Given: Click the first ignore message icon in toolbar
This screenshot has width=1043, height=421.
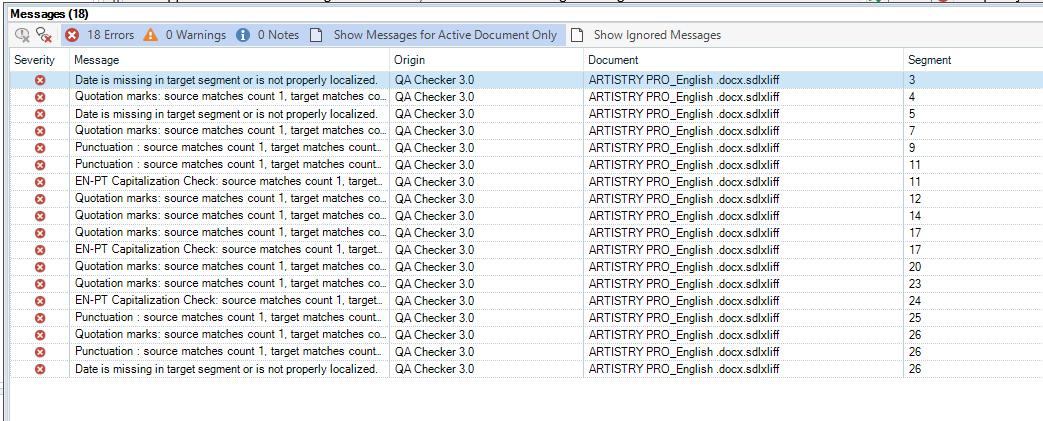Looking at the screenshot, I should [22, 35].
